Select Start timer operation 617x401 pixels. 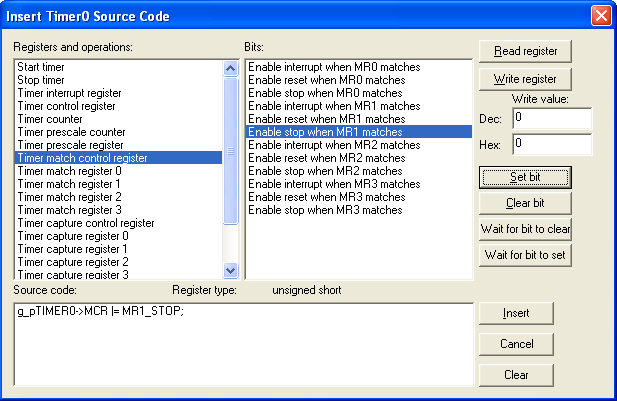coord(118,67)
